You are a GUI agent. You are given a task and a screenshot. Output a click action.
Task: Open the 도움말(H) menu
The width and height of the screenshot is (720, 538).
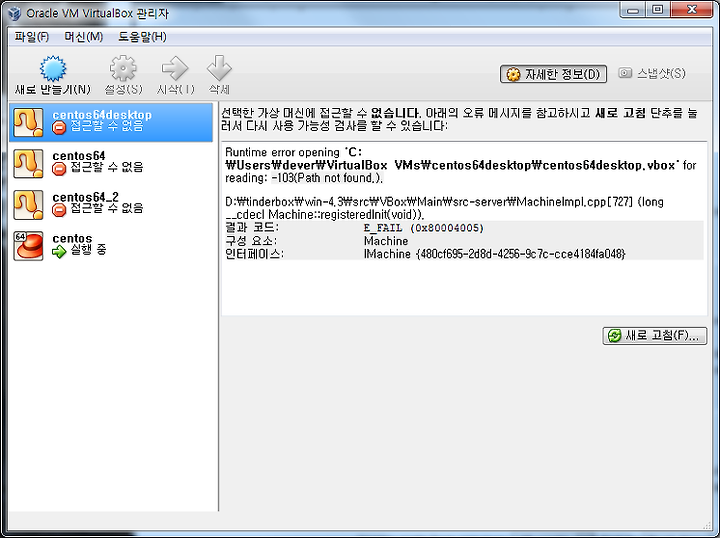pos(142,37)
